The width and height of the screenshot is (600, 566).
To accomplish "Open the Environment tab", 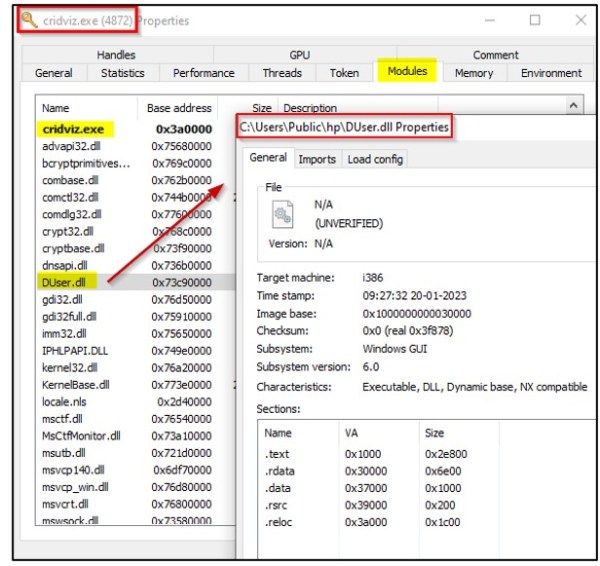I will point(551,73).
